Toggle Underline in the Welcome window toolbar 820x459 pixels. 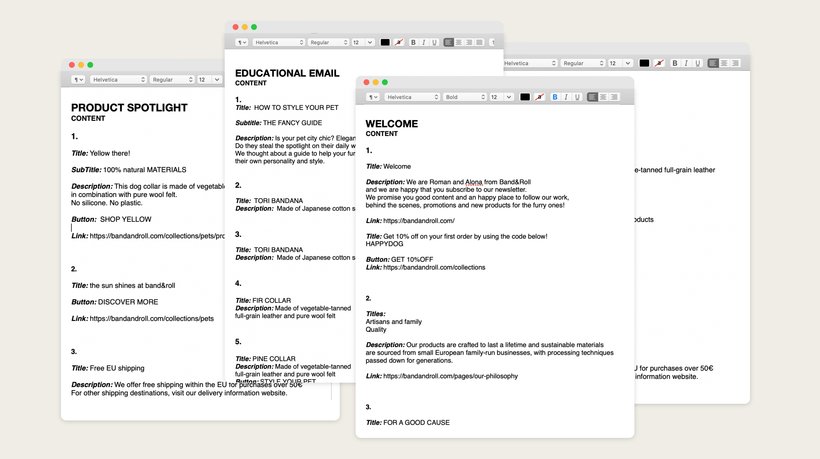[577, 97]
